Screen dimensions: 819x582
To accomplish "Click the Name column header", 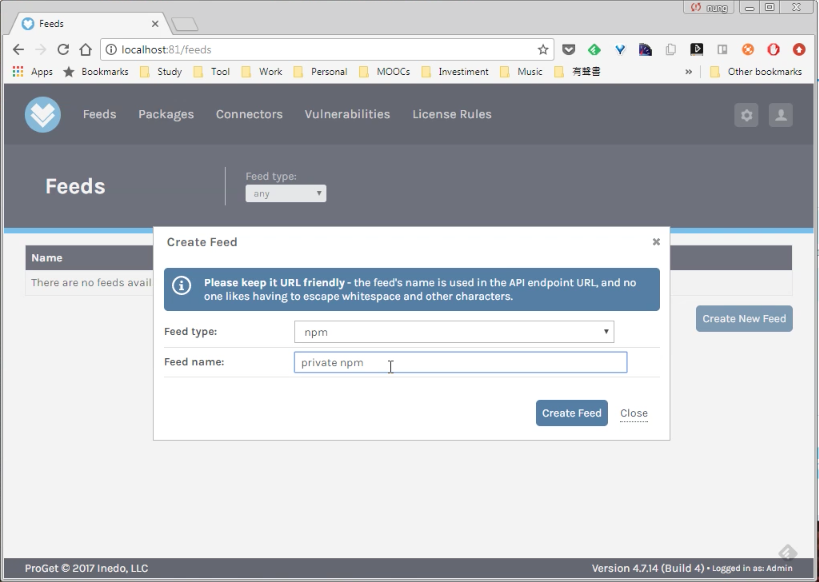I will [47, 258].
